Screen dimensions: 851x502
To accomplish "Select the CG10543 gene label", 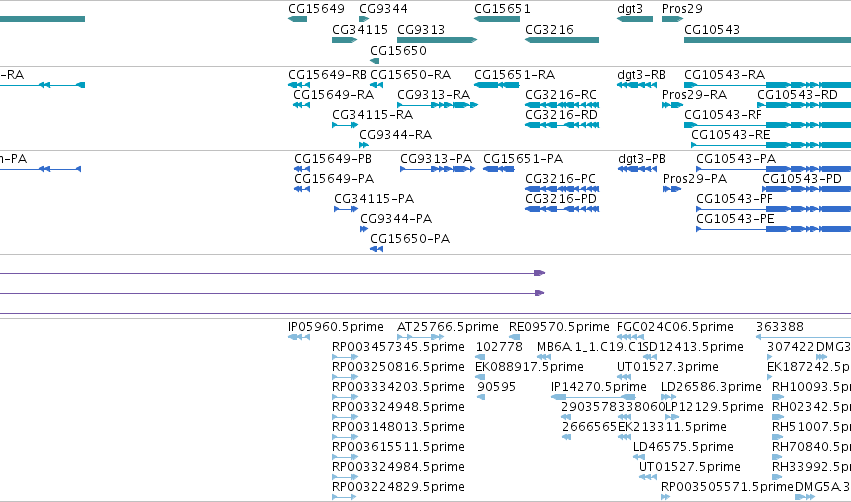I will [x=712, y=30].
